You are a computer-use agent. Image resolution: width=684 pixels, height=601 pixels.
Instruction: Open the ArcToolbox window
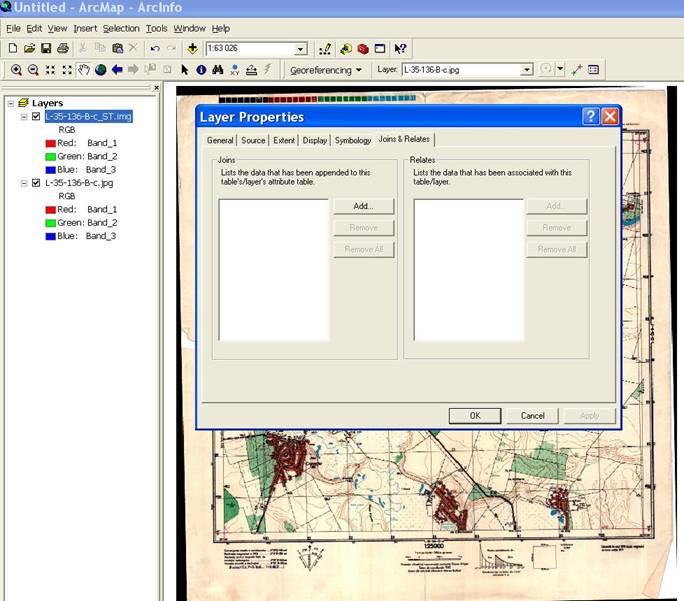click(362, 48)
